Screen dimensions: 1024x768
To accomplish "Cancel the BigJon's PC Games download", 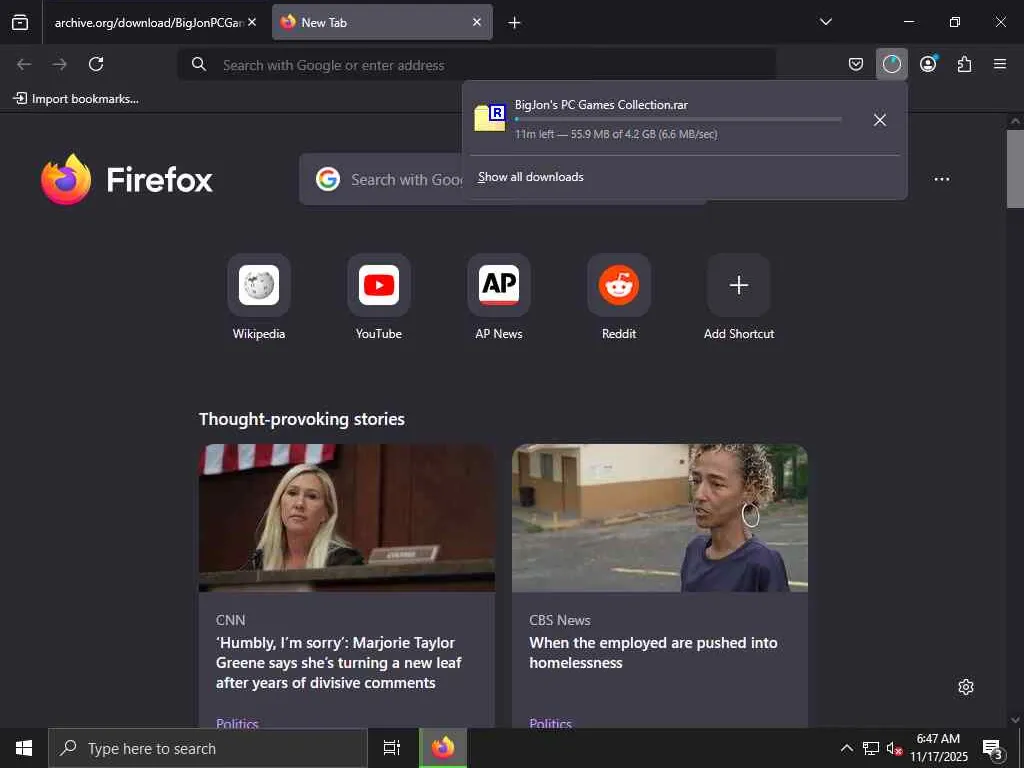I will coord(880,120).
